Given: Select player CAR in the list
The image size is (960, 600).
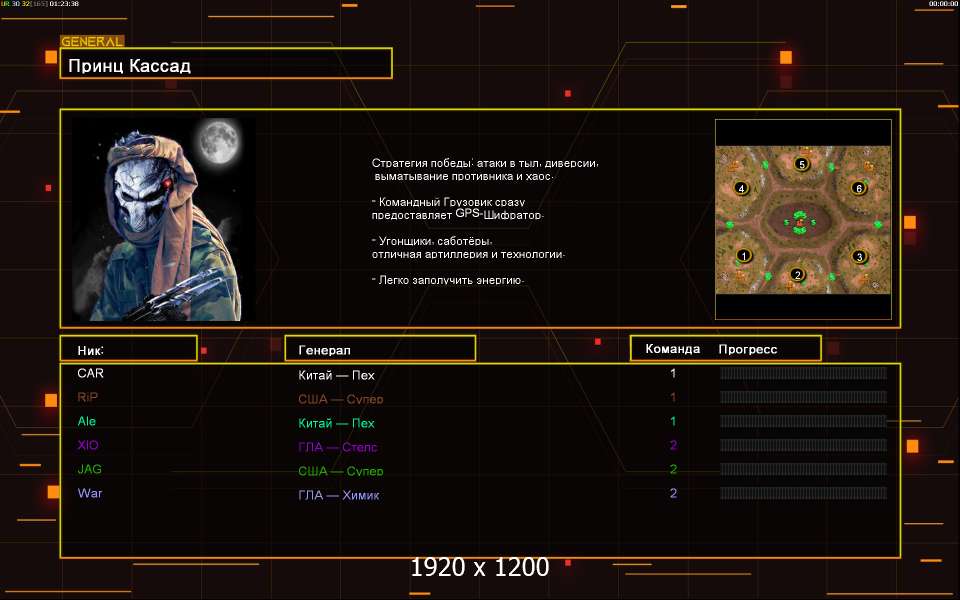Looking at the screenshot, I should click(x=90, y=373).
